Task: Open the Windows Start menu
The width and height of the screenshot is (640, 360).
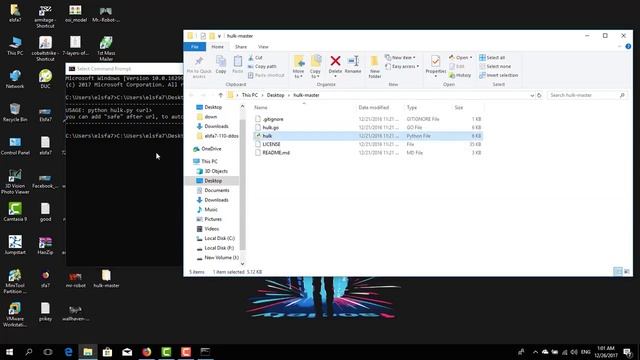Action: [9, 352]
